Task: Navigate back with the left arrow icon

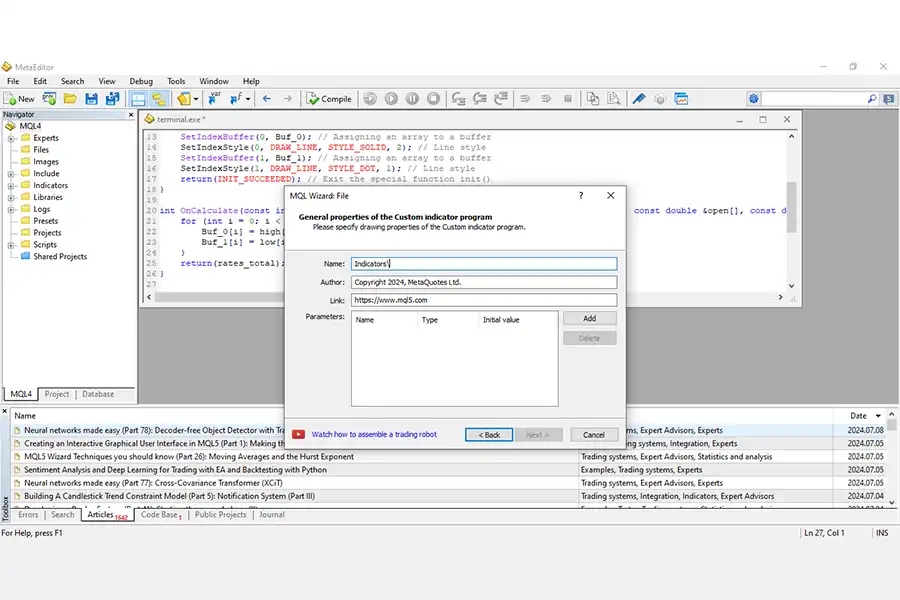Action: tap(266, 99)
